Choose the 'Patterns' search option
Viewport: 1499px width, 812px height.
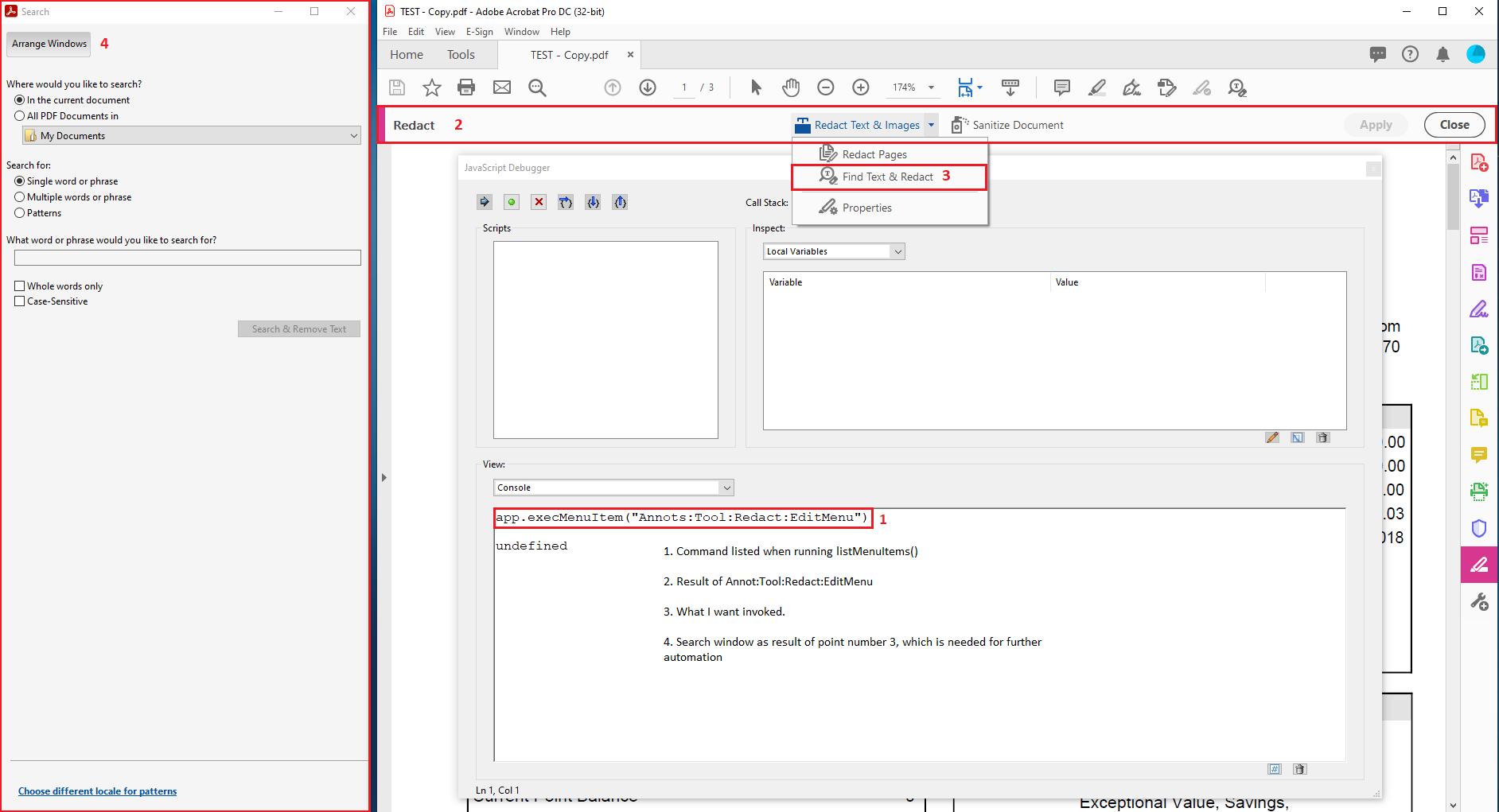38,213
